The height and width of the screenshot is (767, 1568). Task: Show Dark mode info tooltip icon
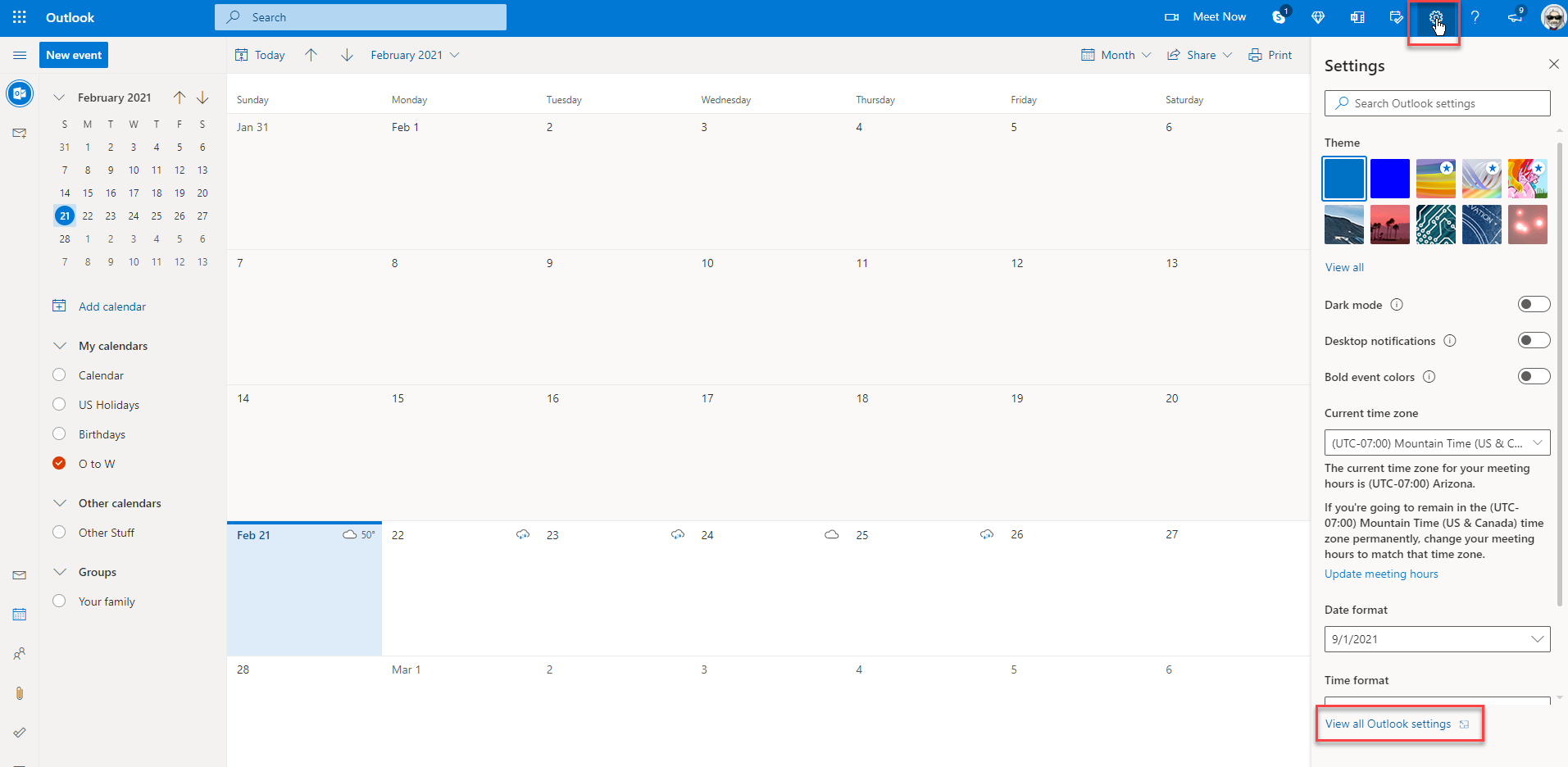[x=1397, y=305]
